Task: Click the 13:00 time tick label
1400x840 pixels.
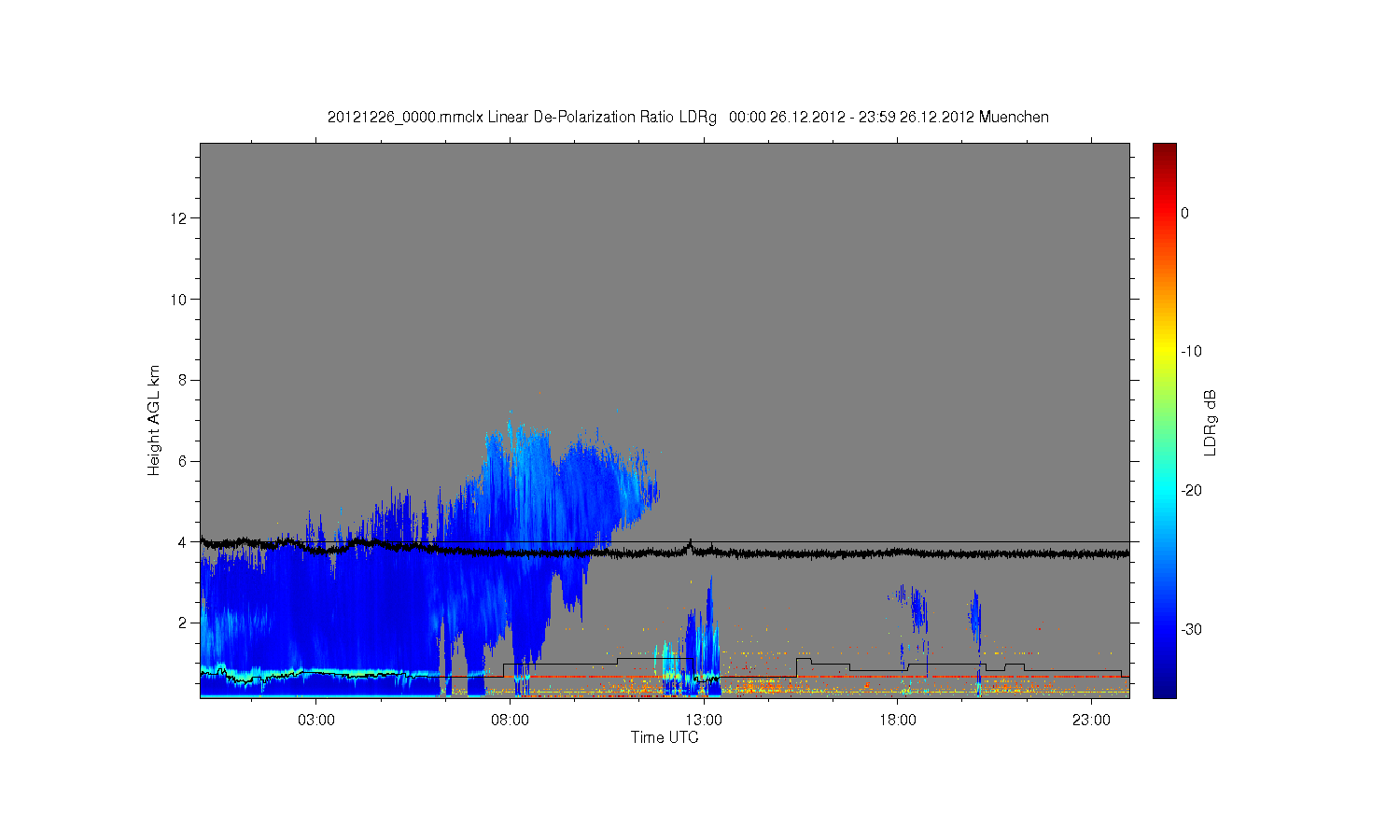Action: click(704, 721)
